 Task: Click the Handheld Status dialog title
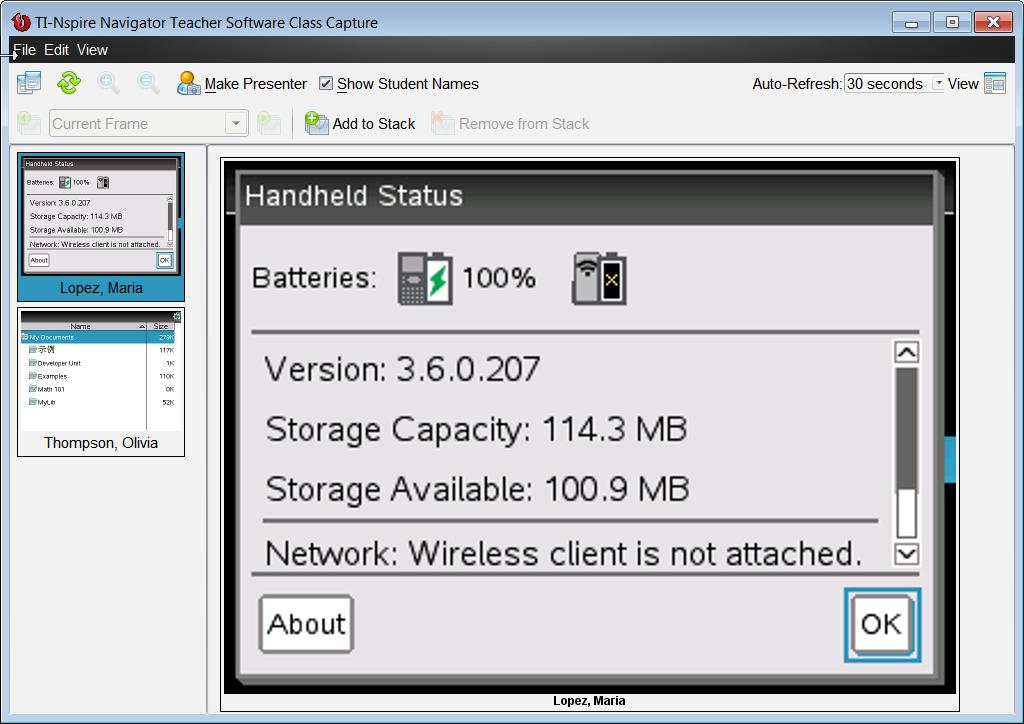pos(354,196)
